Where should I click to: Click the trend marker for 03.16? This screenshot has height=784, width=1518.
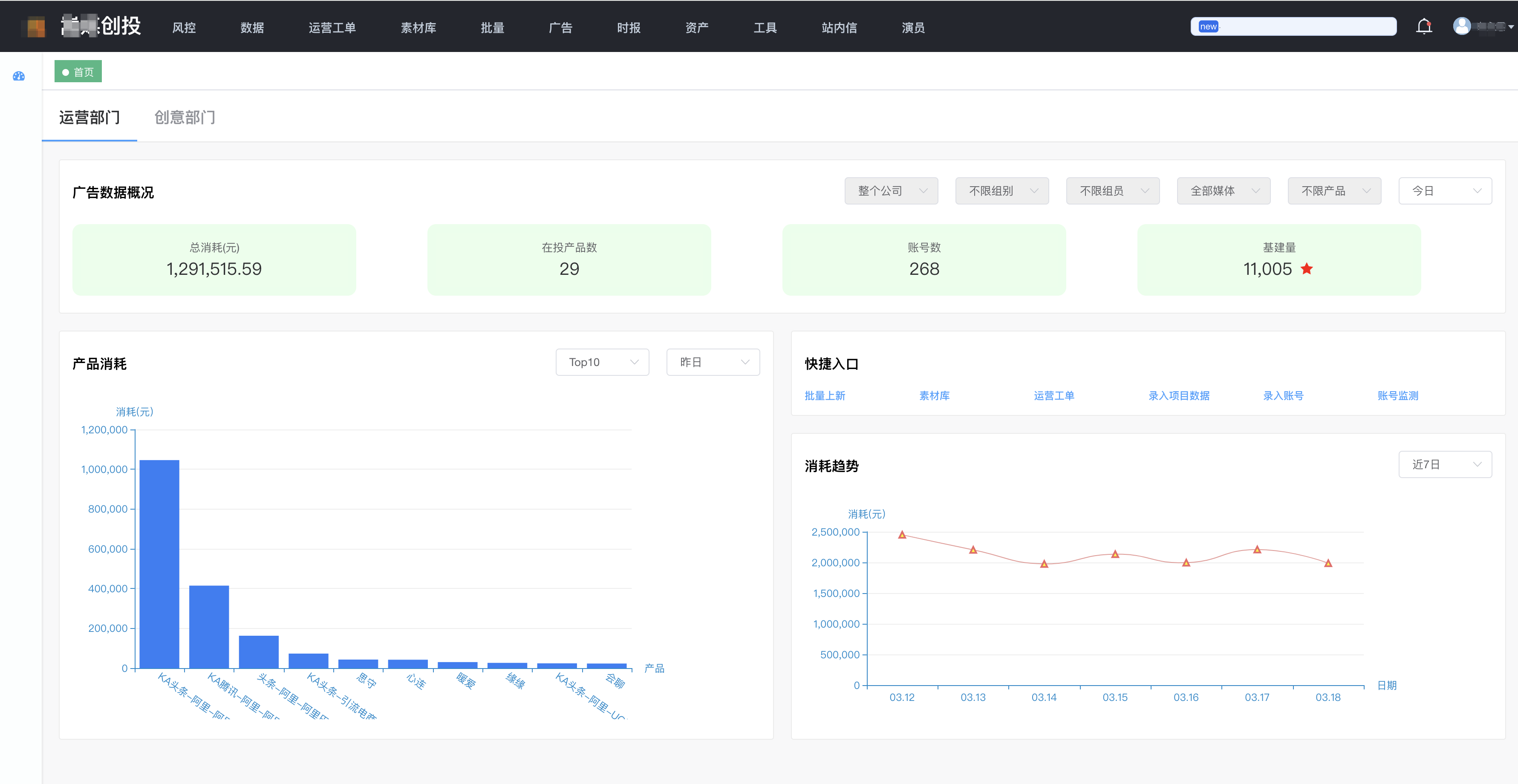click(x=1186, y=563)
